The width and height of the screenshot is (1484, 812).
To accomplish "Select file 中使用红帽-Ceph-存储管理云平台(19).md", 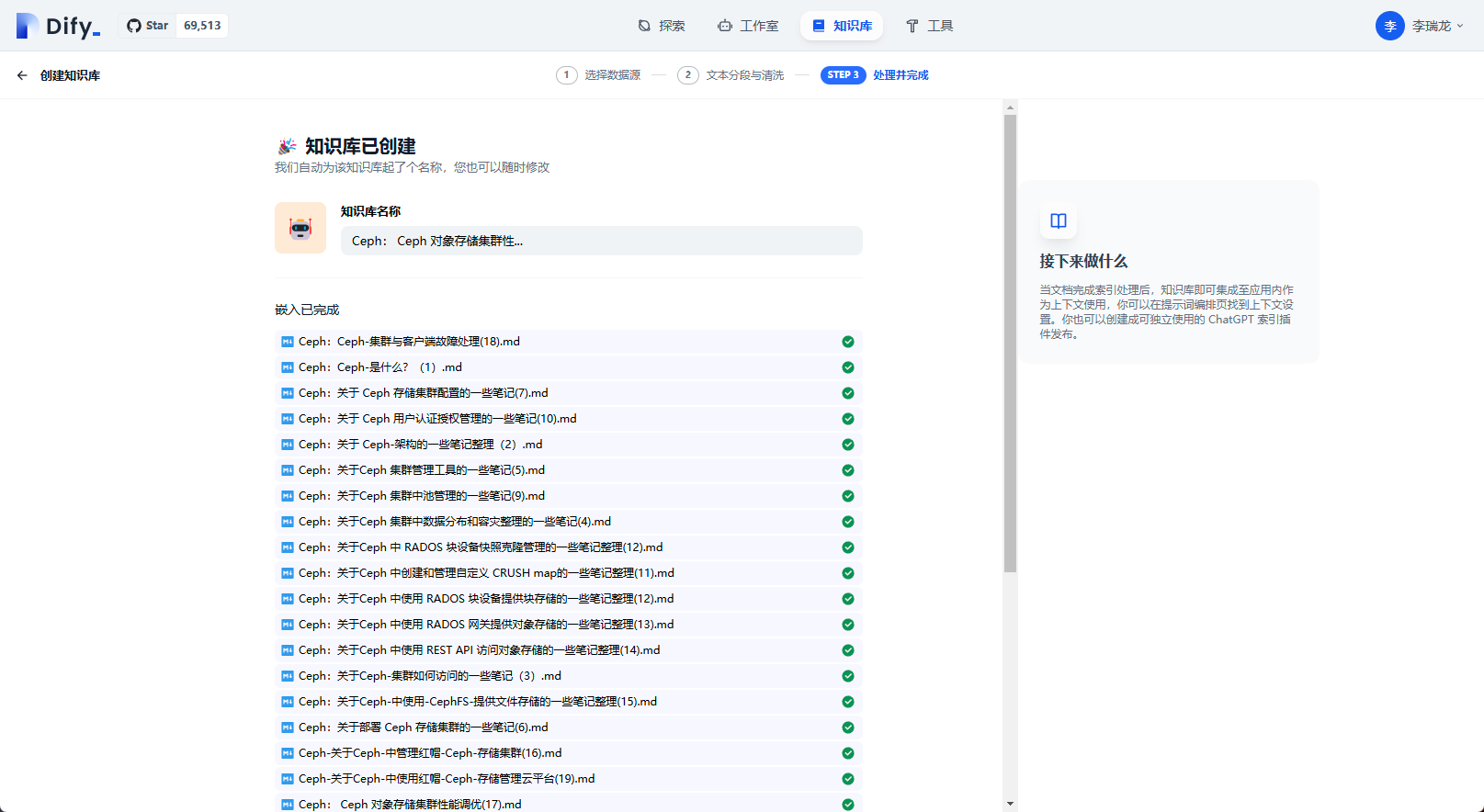I will pos(568,779).
